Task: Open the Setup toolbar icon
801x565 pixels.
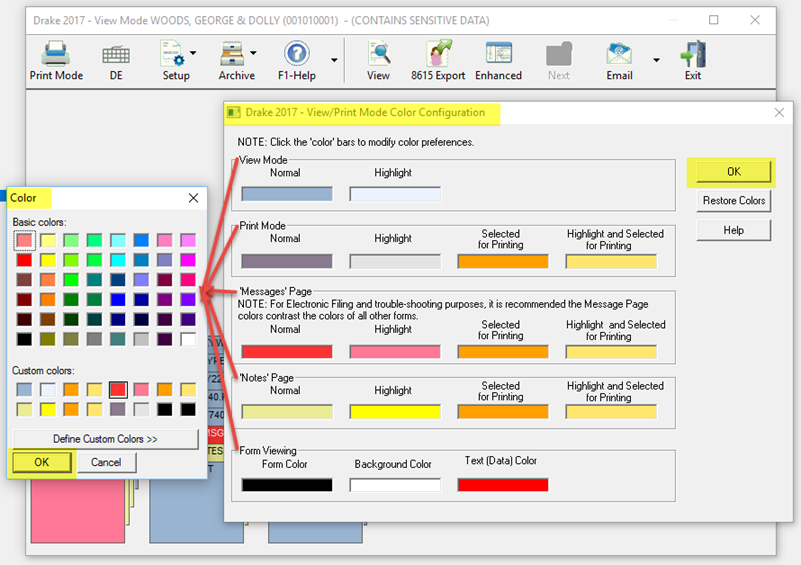Action: click(x=176, y=61)
